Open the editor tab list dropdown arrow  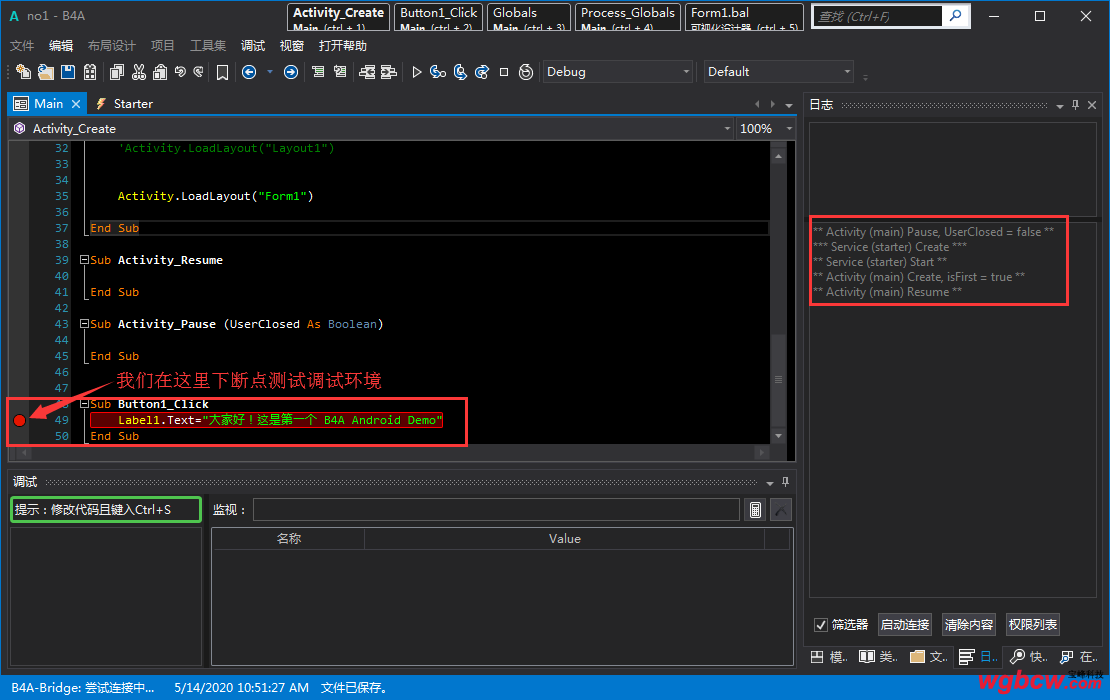point(789,105)
